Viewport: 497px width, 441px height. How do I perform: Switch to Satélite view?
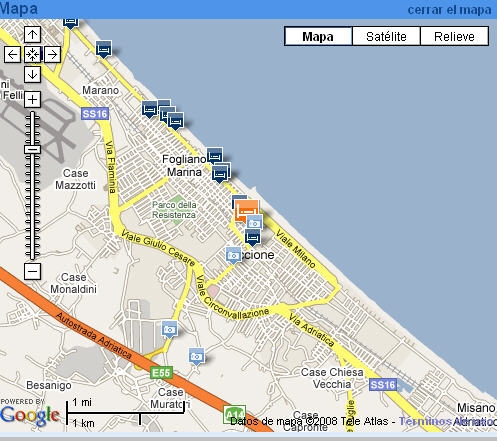tap(386, 36)
